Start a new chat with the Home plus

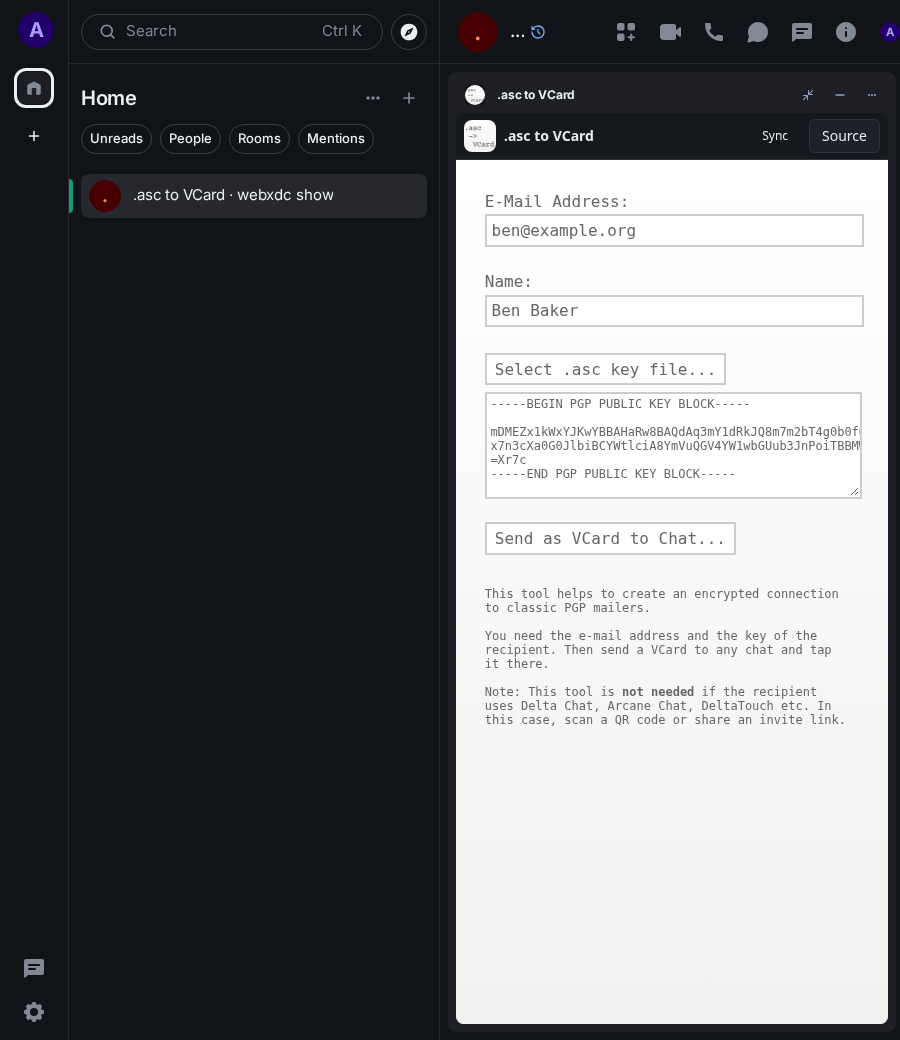[409, 98]
